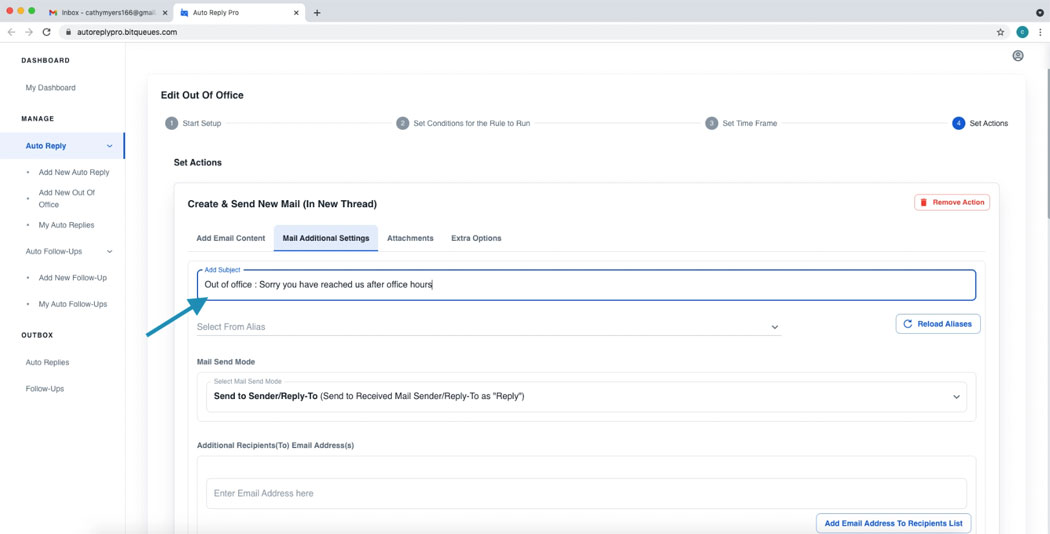Jump to step 1 Start Setup
The image size is (1050, 534).
coord(171,123)
